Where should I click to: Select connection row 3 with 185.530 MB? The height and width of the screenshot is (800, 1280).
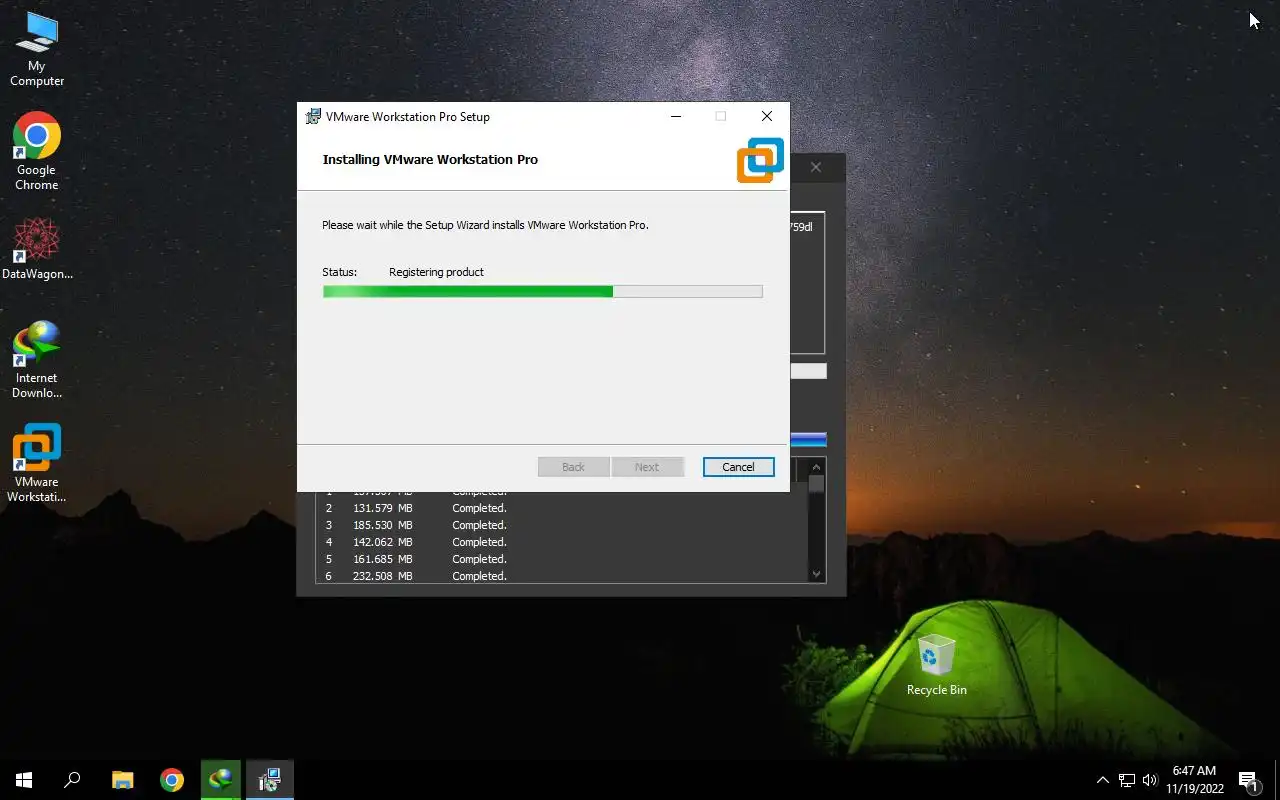(x=561, y=525)
